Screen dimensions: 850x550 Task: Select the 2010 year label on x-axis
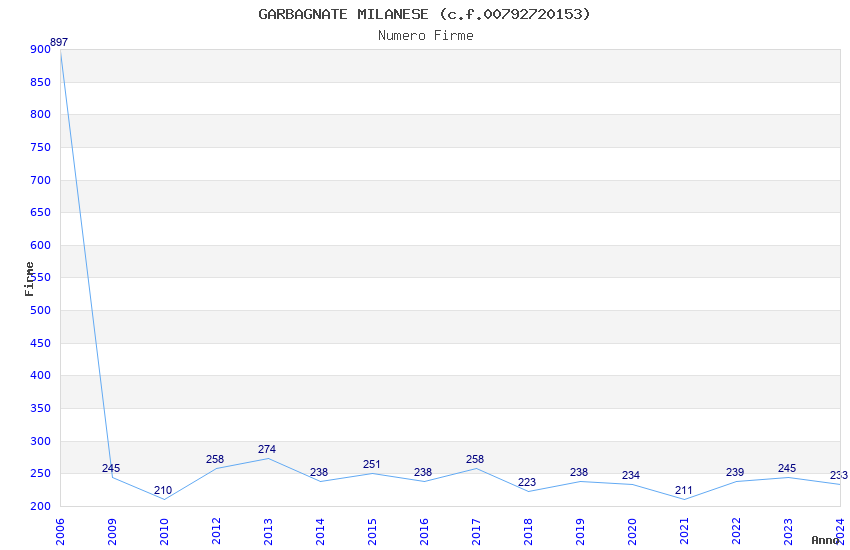point(164,532)
